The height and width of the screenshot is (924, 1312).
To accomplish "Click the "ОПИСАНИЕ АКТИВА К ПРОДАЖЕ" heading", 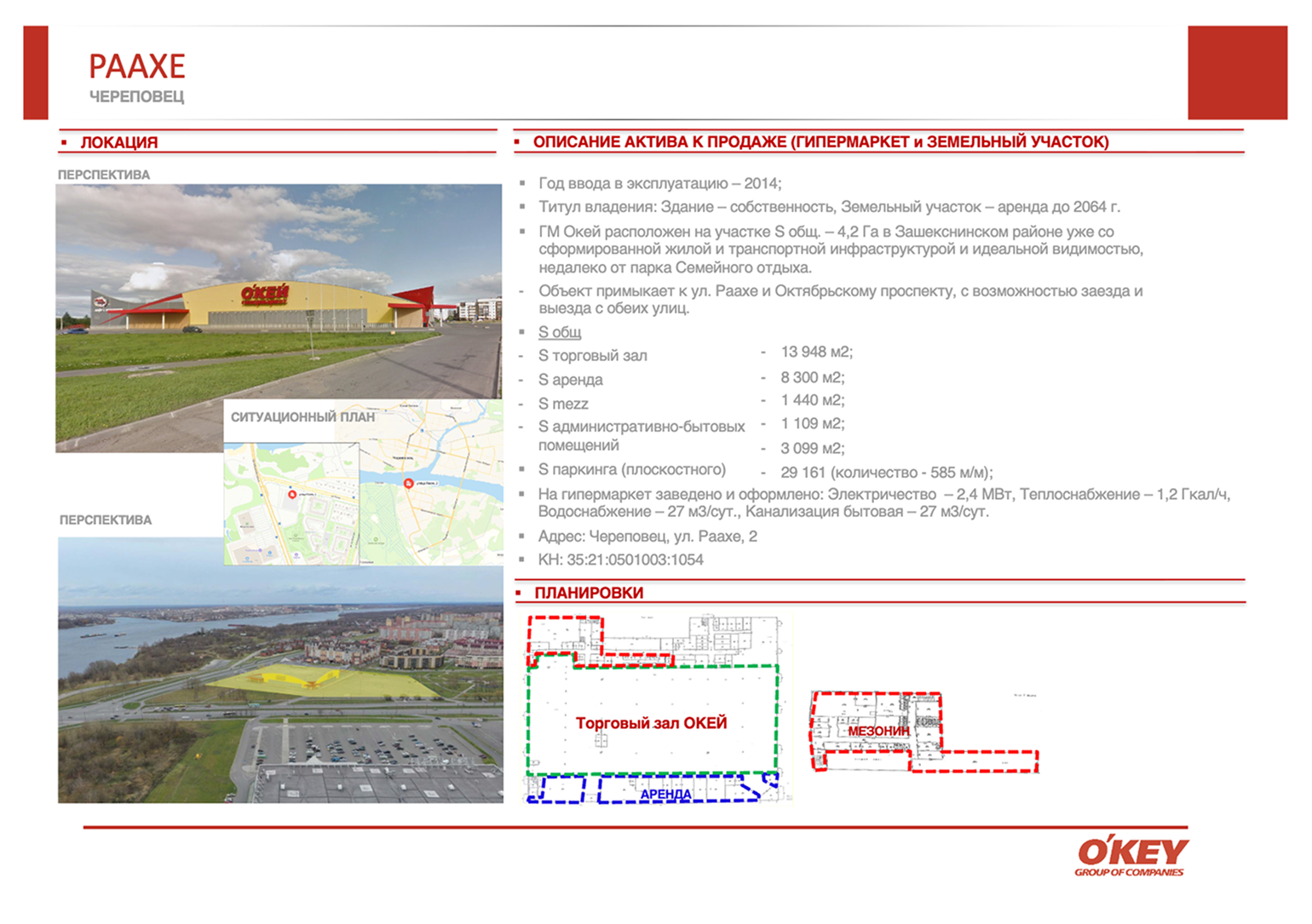I will 821,142.
